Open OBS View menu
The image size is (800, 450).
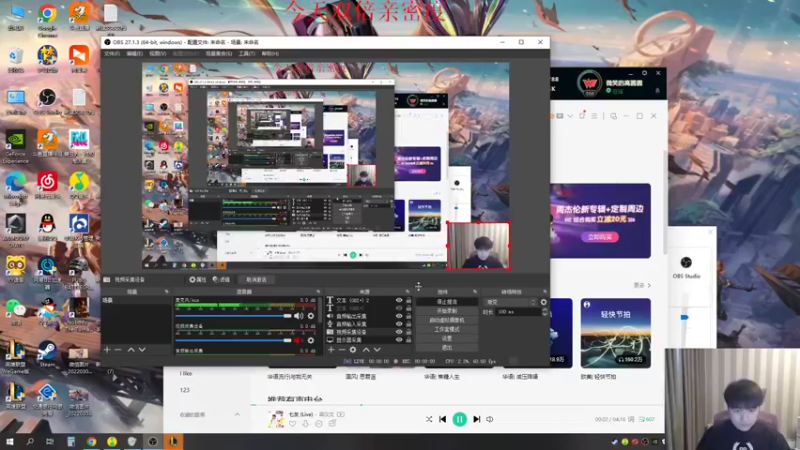(x=158, y=54)
